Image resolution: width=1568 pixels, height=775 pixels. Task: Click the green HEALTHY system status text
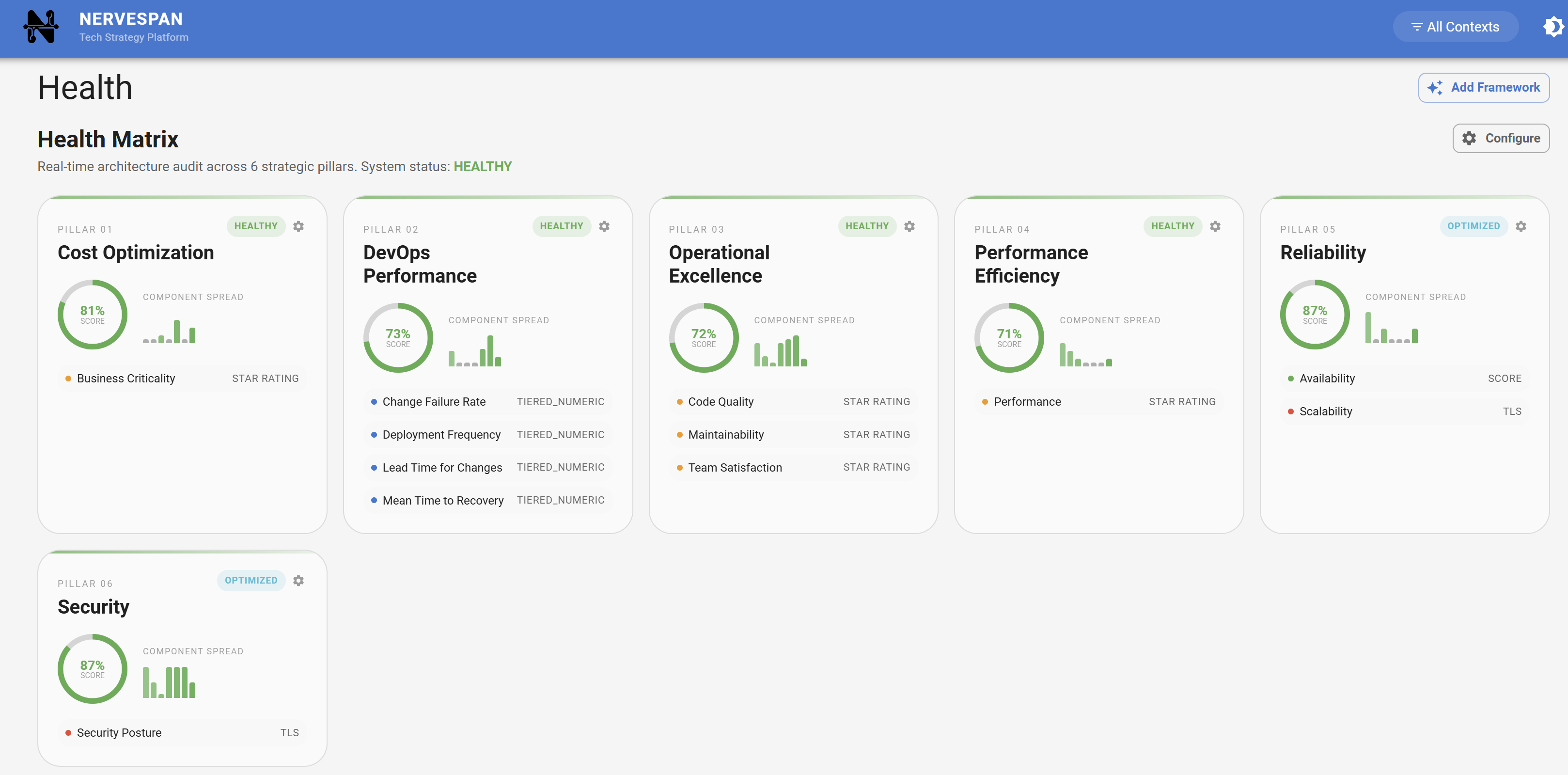pos(483,167)
